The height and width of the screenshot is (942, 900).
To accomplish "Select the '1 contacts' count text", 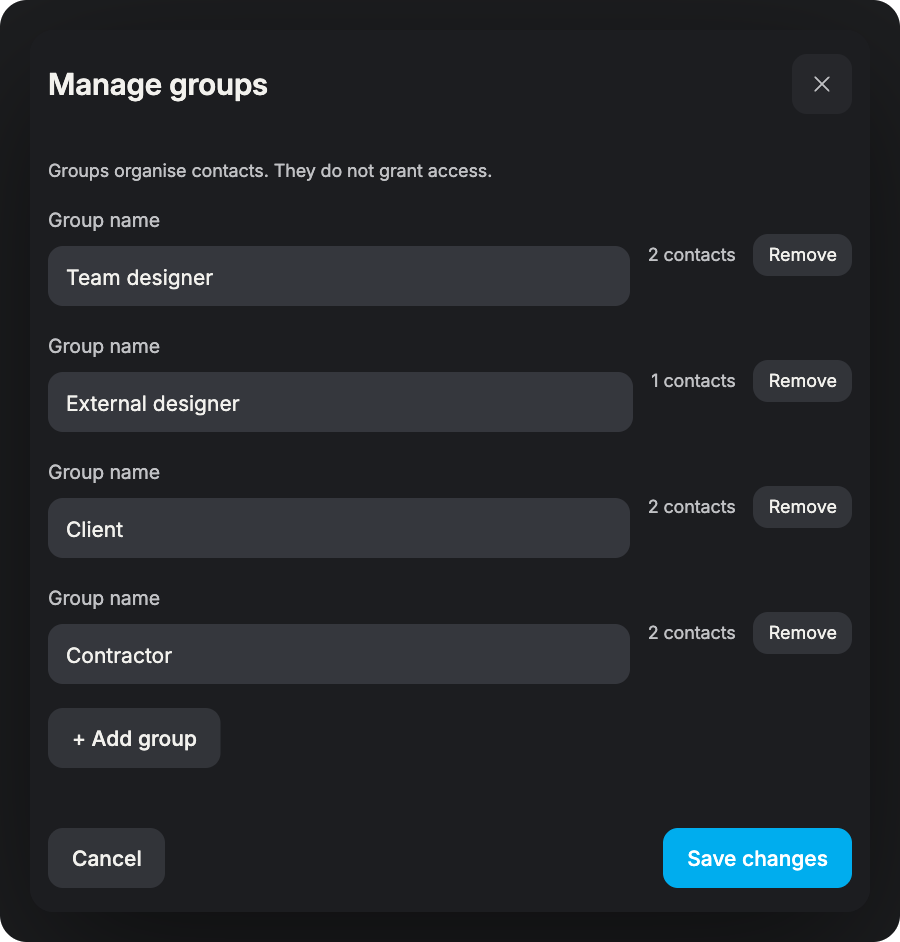I will tap(693, 381).
